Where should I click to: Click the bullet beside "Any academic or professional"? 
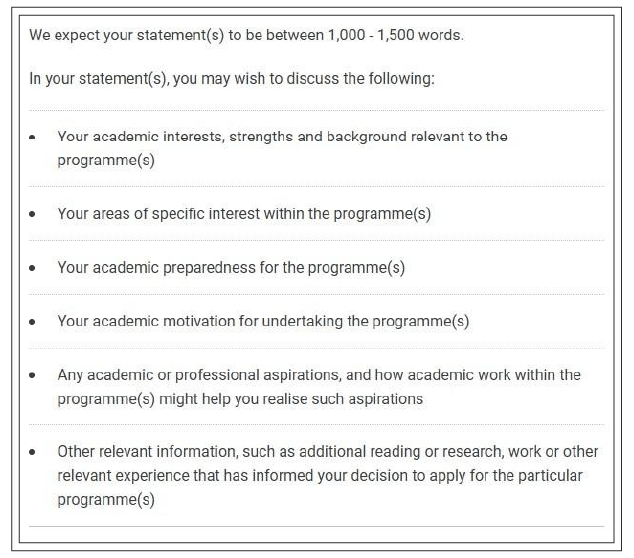[x=33, y=376]
